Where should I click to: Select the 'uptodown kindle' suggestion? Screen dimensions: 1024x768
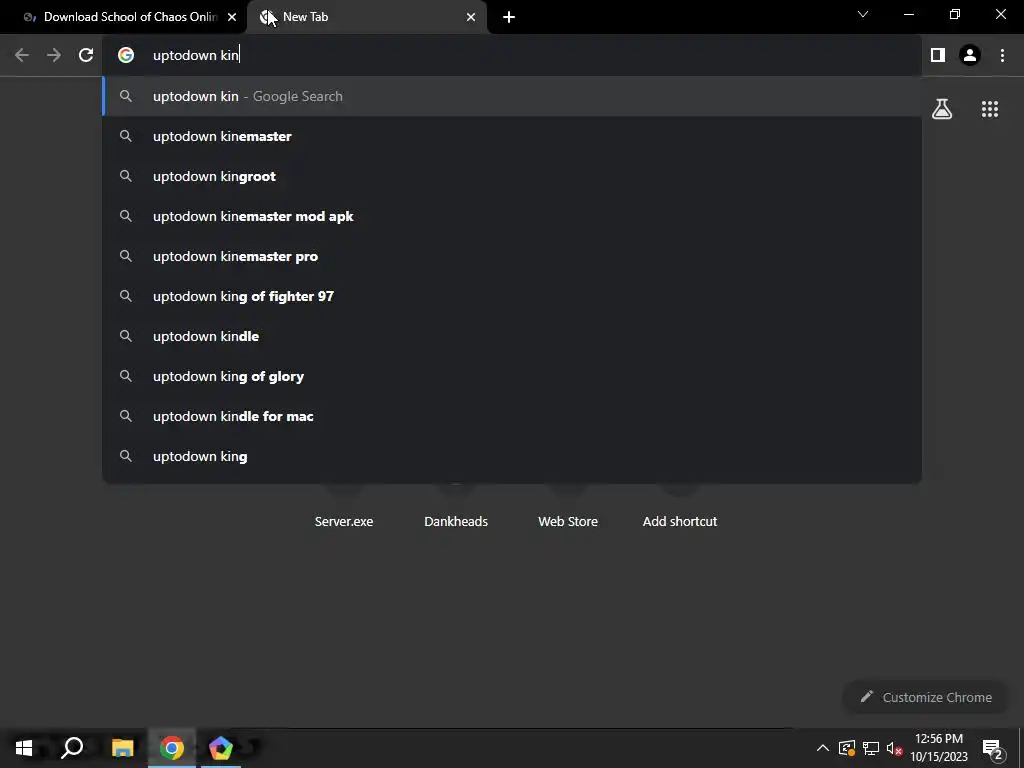[x=512, y=336]
